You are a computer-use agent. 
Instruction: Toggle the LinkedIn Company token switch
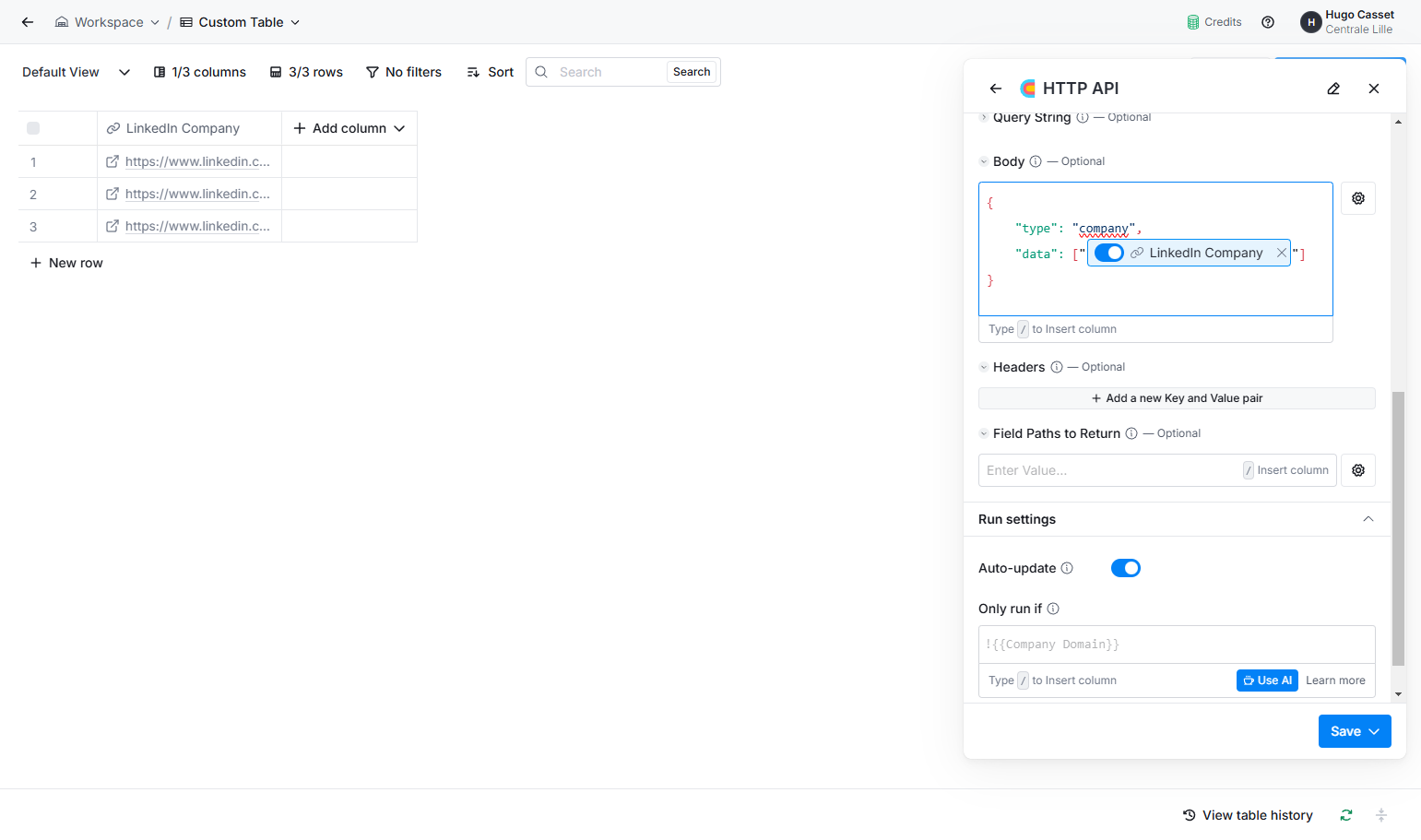point(1109,253)
